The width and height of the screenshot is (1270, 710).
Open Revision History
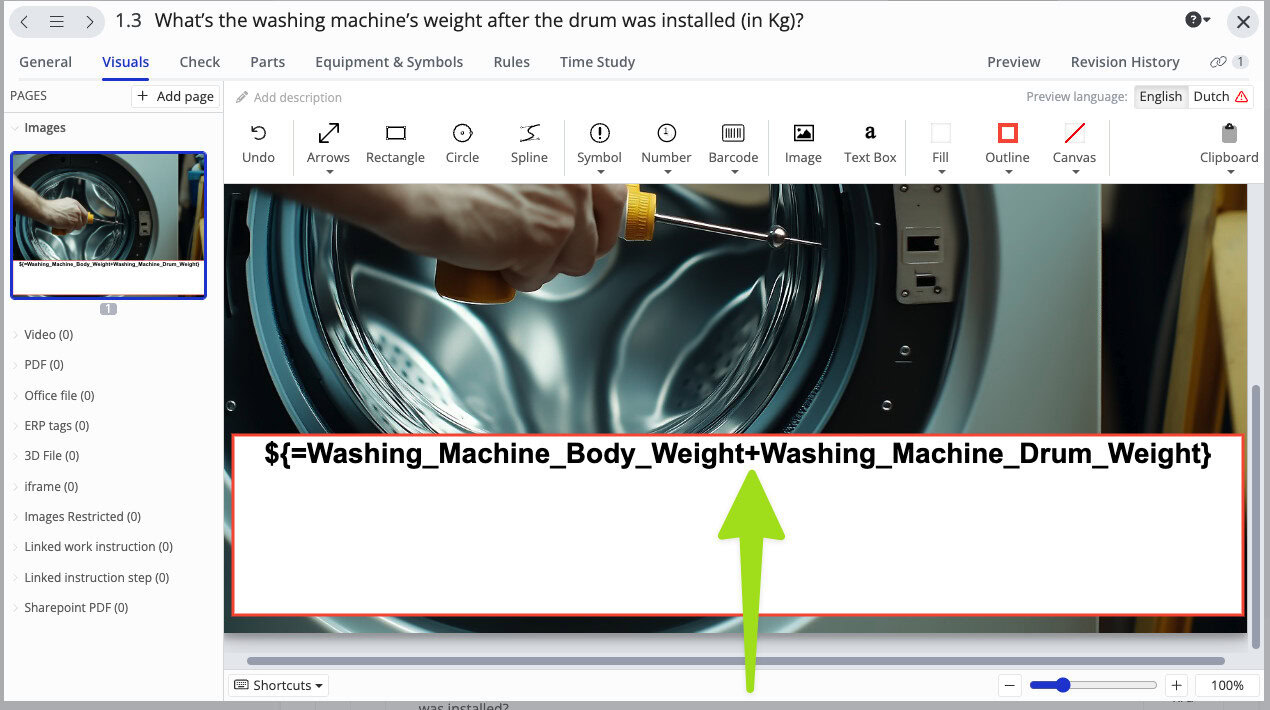click(1125, 62)
